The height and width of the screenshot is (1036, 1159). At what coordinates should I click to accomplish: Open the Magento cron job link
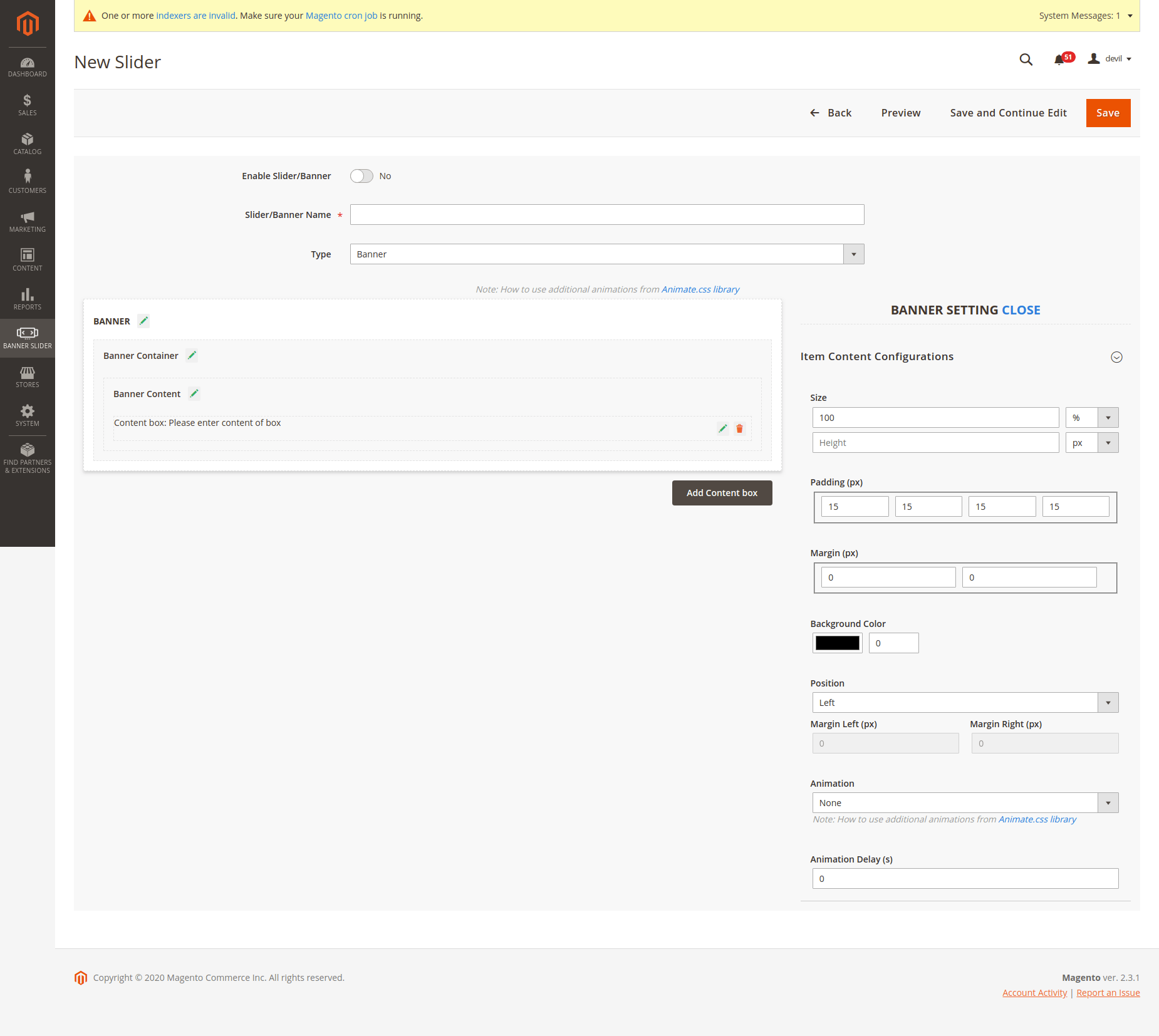pos(341,16)
